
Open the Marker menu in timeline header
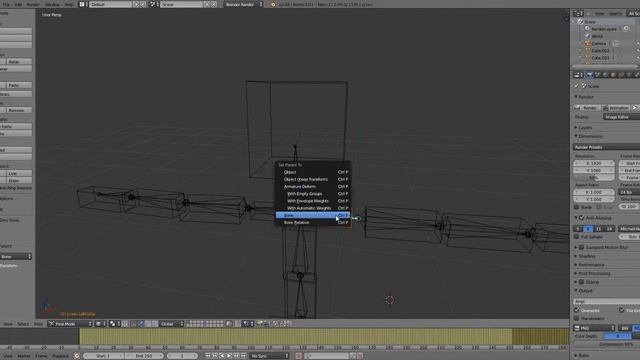pyautogui.click(x=24, y=356)
